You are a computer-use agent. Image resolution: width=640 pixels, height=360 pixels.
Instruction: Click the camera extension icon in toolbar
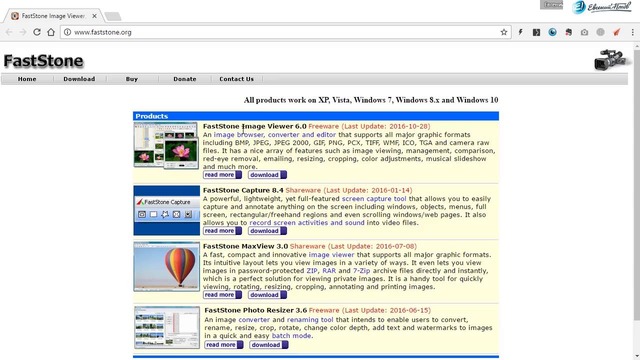[x=584, y=32]
